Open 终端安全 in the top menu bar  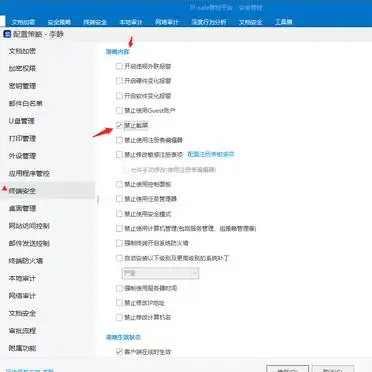(x=95, y=22)
